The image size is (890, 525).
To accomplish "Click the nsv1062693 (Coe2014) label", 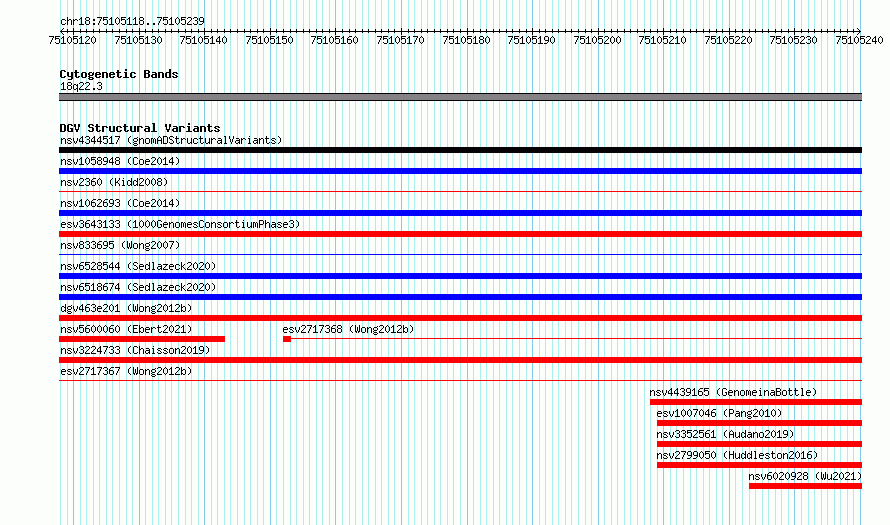I will point(120,203).
